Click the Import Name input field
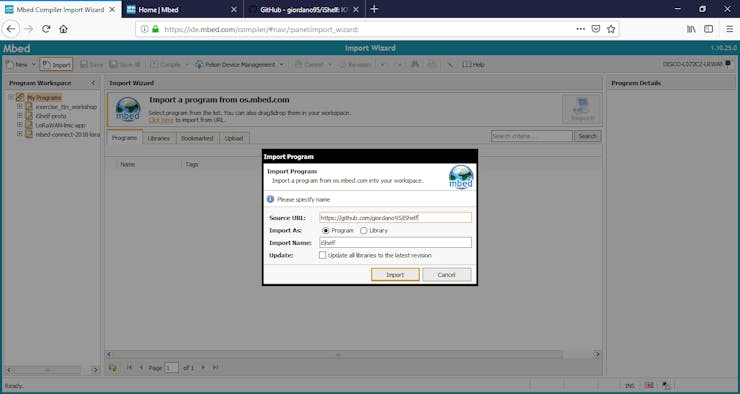 click(395, 243)
